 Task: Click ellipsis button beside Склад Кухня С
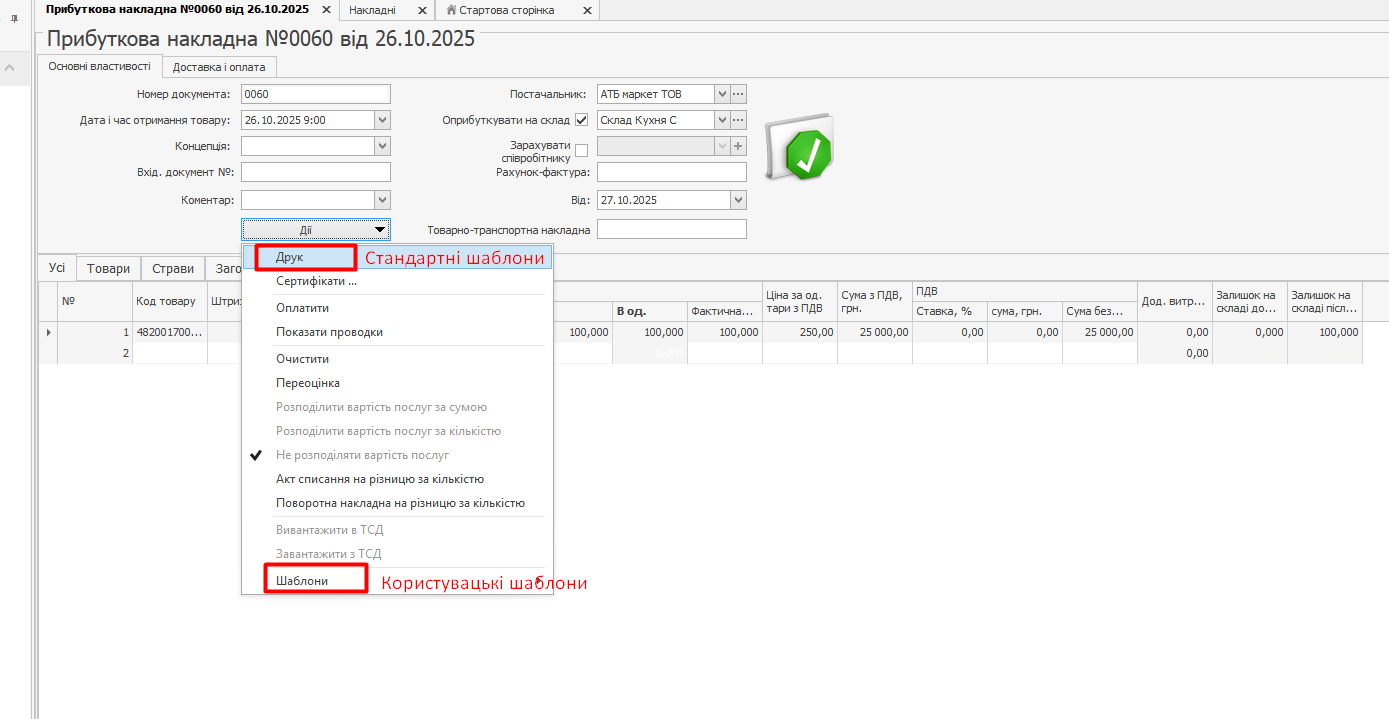click(x=739, y=120)
